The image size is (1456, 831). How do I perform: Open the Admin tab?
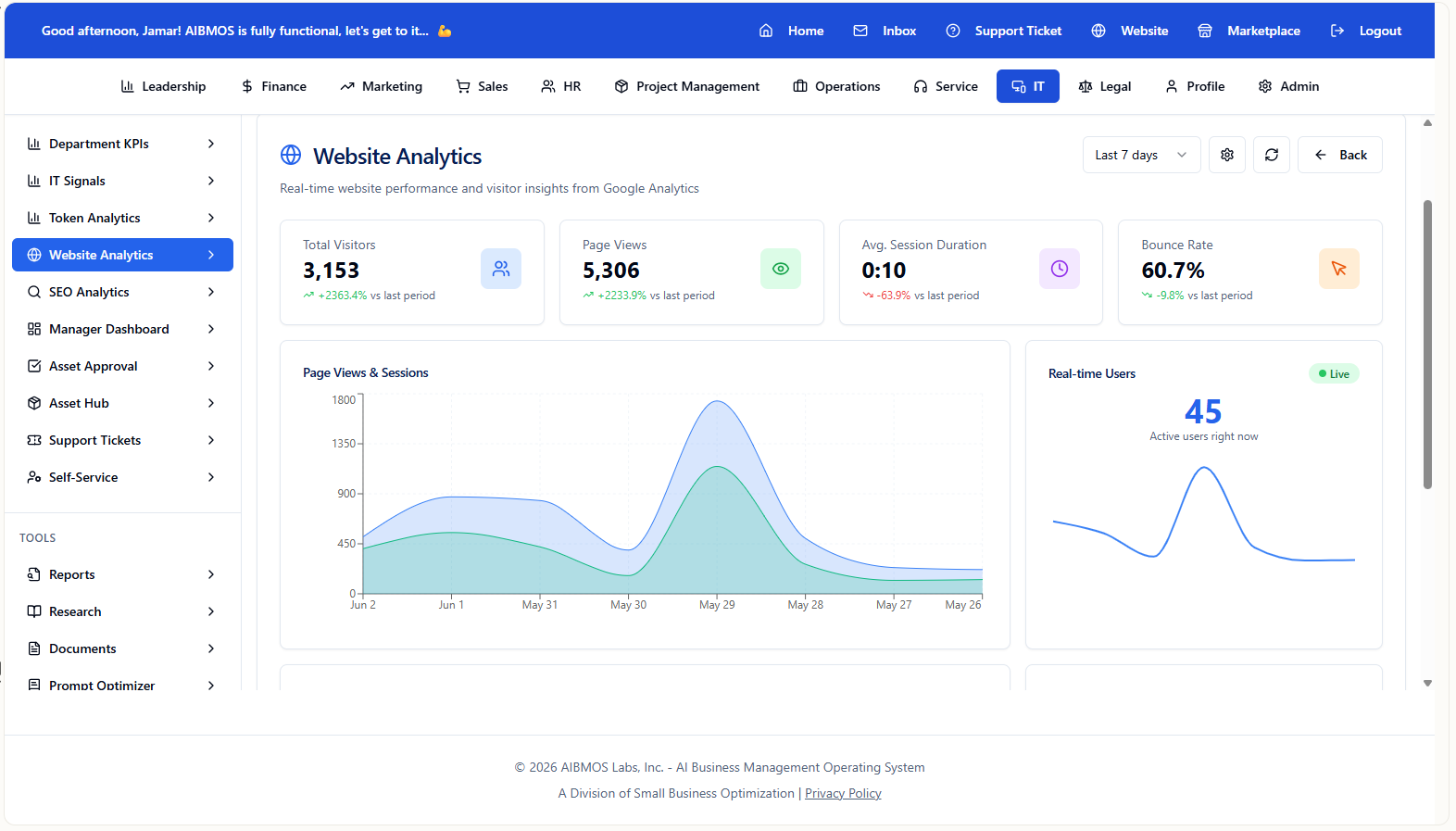(1288, 86)
